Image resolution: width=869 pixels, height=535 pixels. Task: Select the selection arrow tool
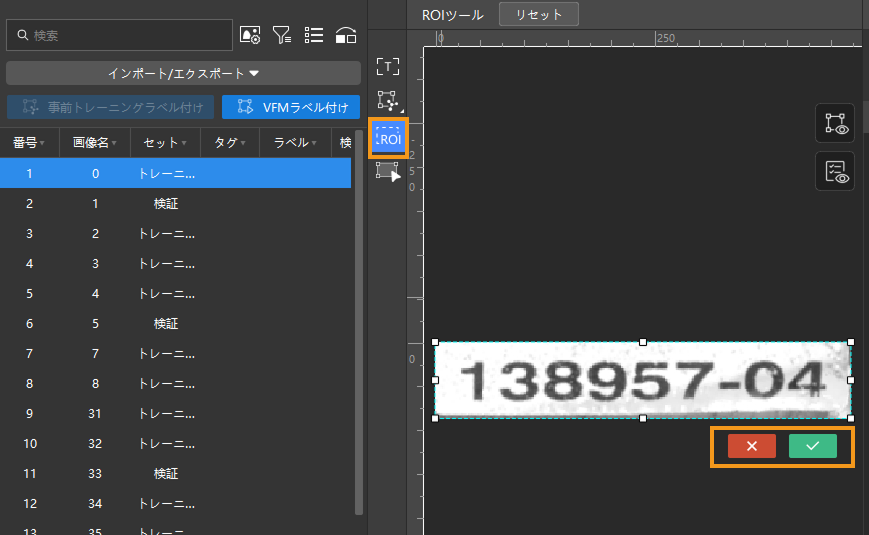388,172
